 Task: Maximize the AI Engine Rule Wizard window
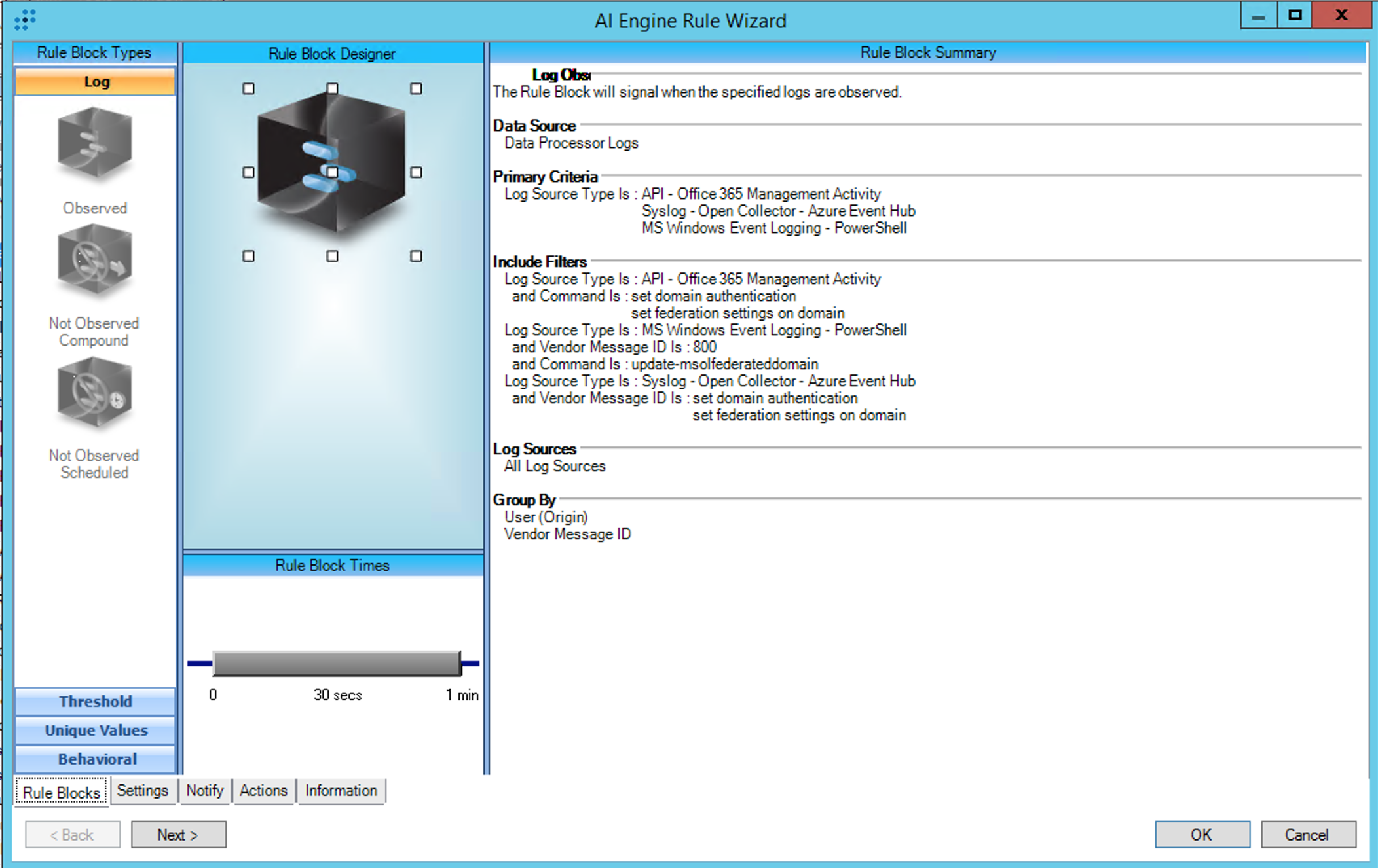(1295, 15)
